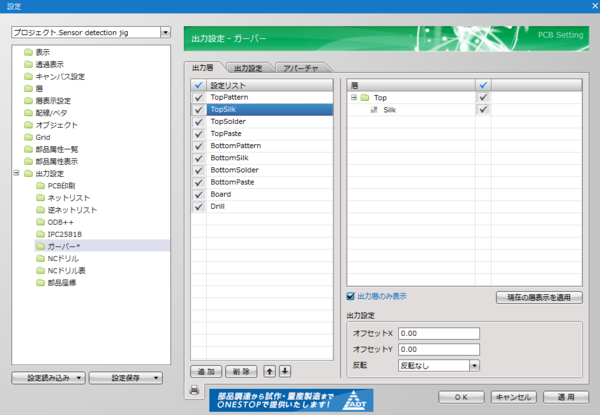Open the project selector dropdown
This screenshot has height=415, width=600.
(164, 31)
